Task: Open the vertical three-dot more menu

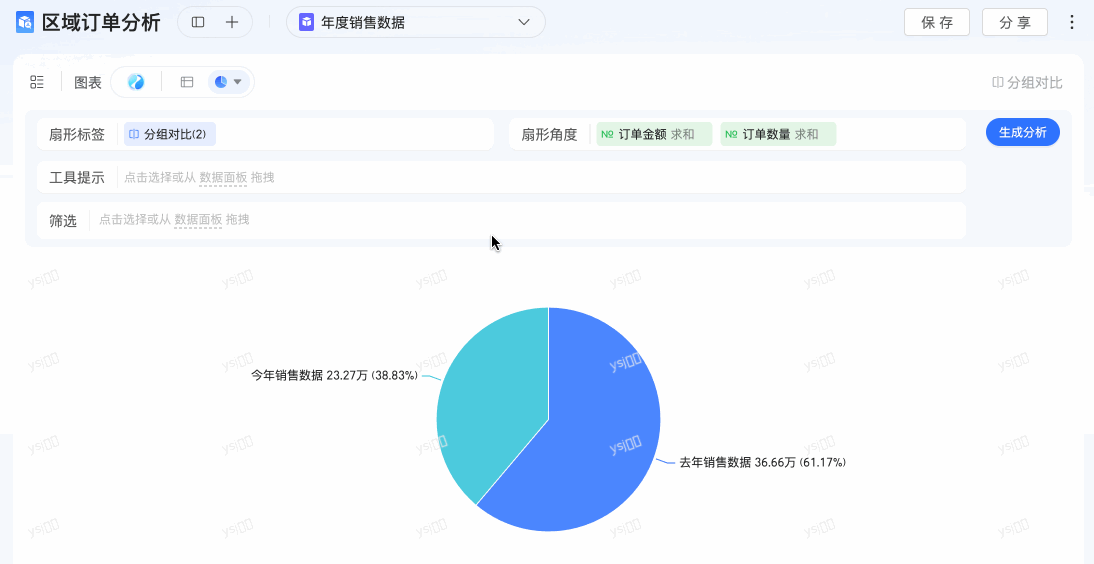Action: [1072, 22]
